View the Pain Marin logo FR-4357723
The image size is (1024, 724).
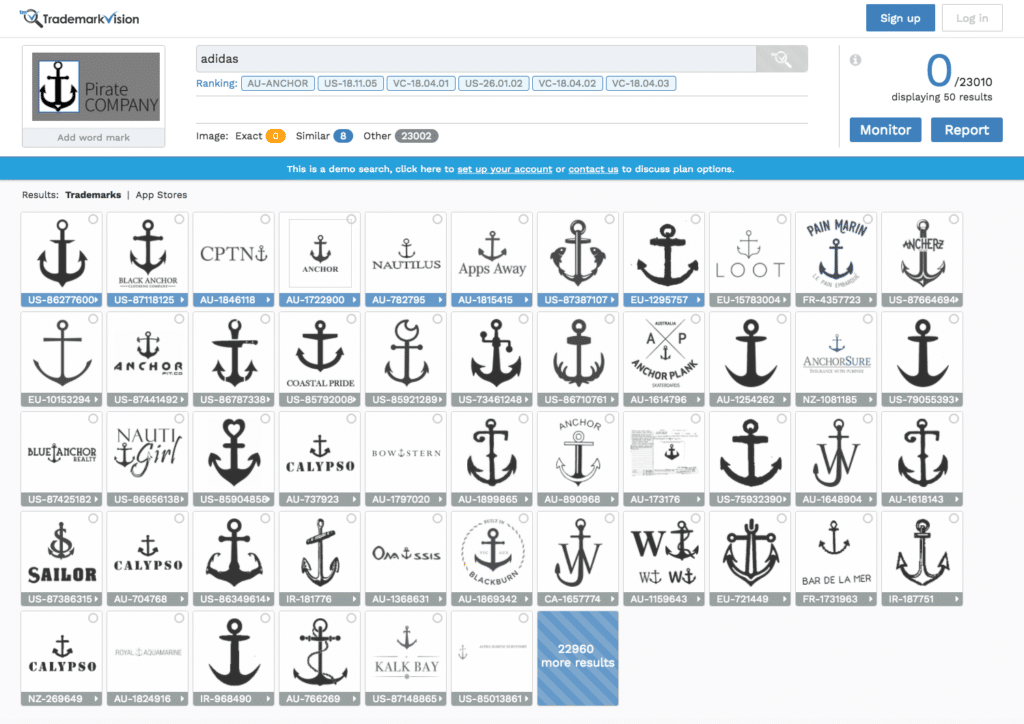(836, 254)
